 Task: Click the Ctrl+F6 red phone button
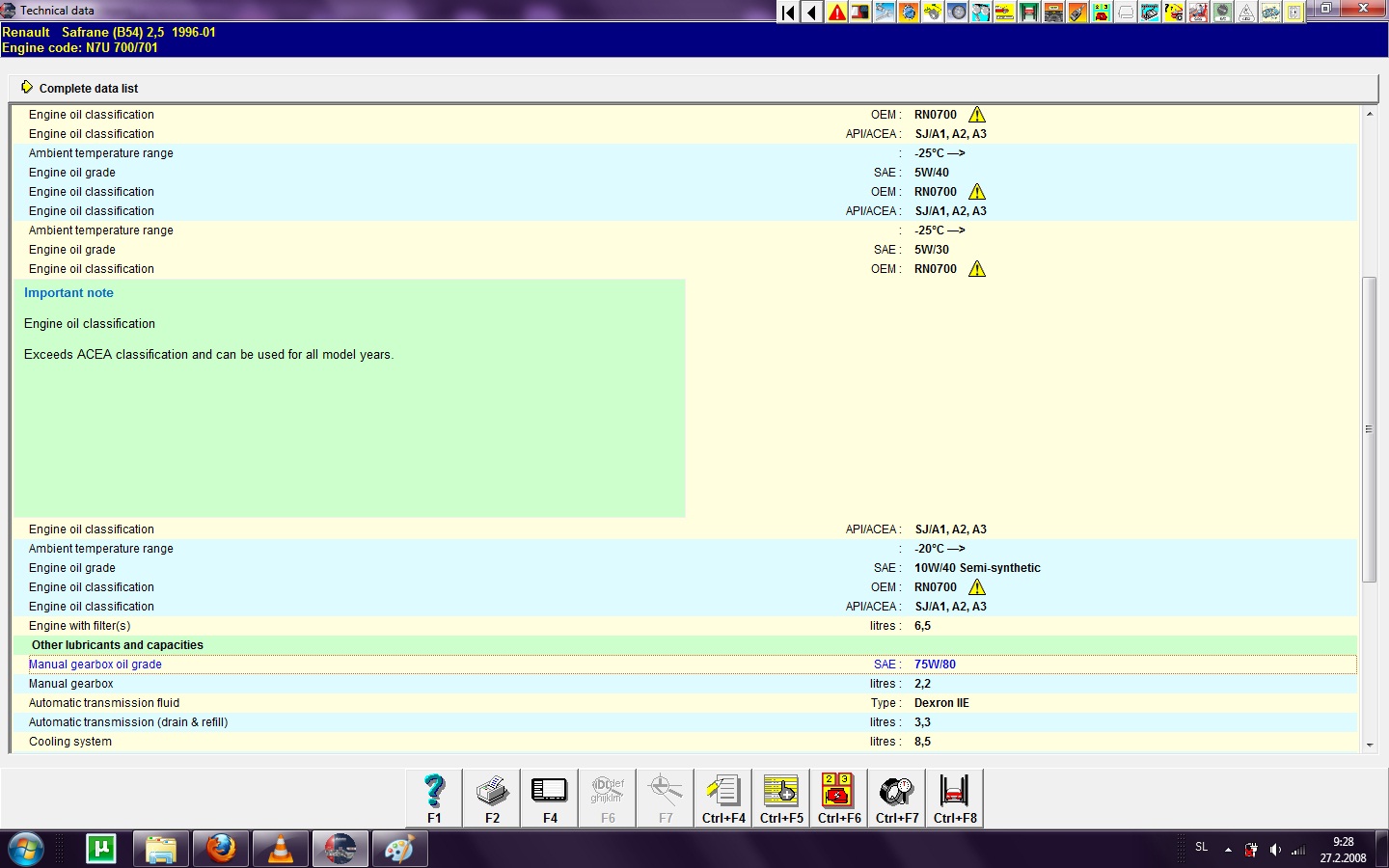tap(839, 798)
